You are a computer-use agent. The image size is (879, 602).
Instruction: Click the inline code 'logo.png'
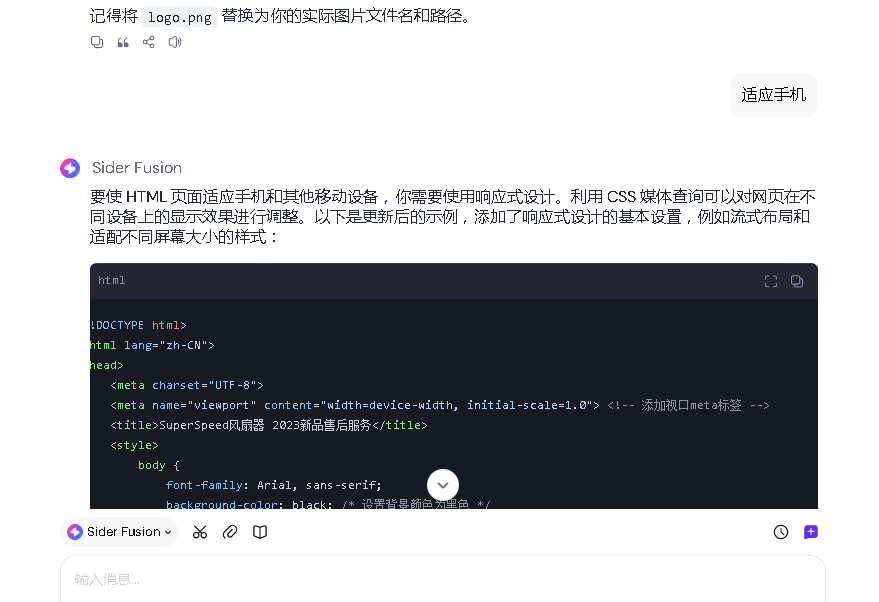coord(179,17)
